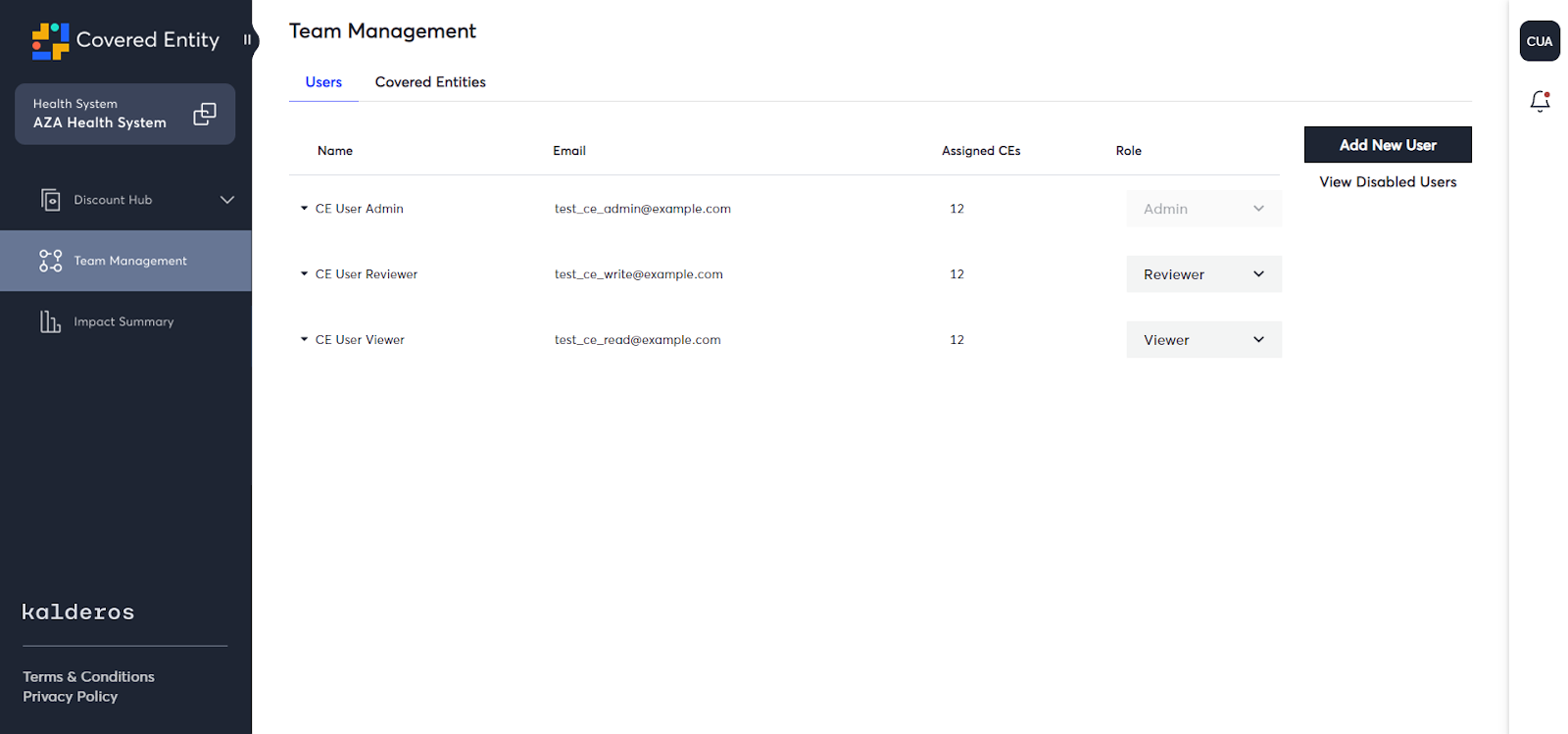Click the Covered Entity logo icon
Viewport: 1568px width, 734px height.
50,41
